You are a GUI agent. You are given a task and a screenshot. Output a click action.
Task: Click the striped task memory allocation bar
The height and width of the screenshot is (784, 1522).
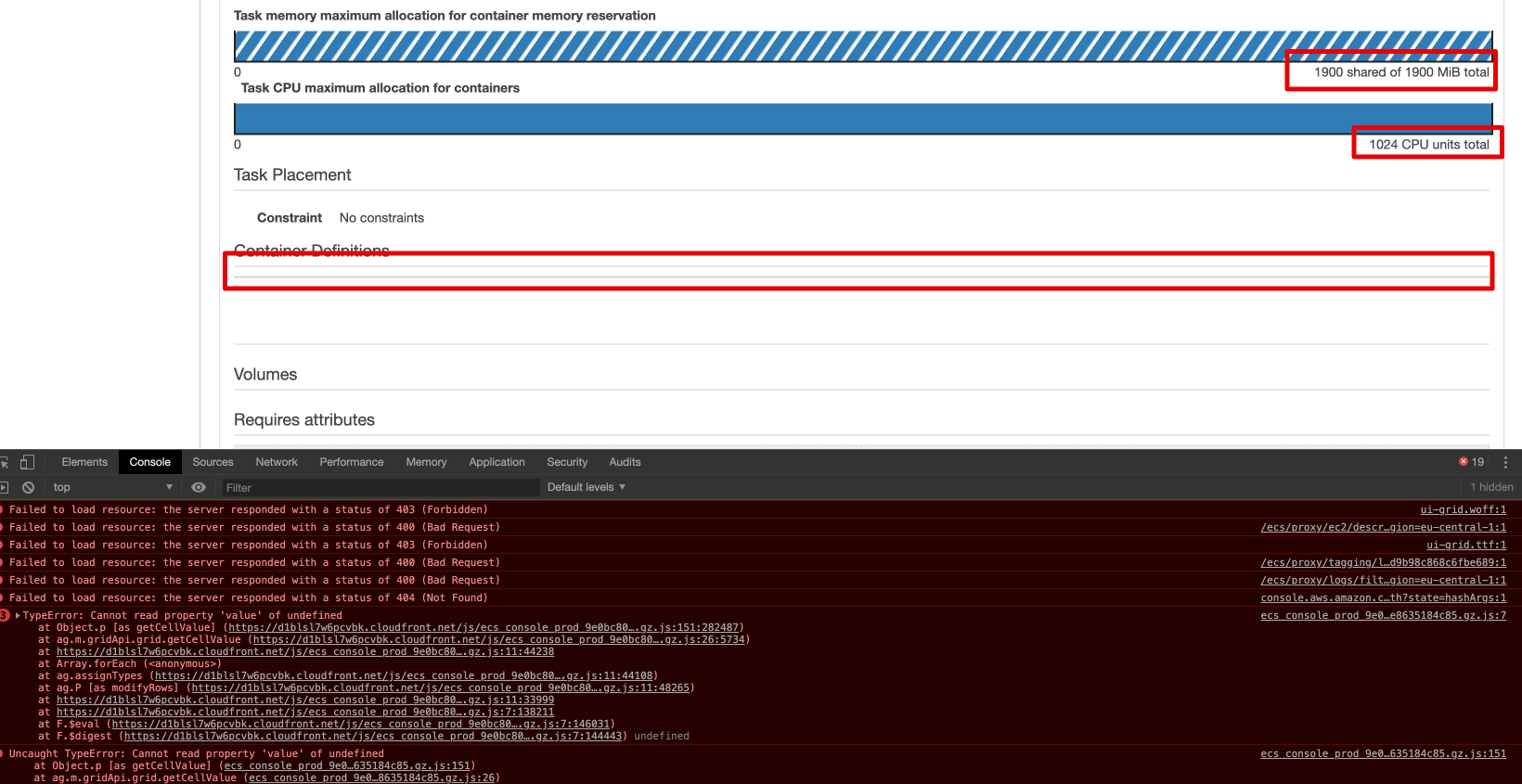(x=863, y=46)
